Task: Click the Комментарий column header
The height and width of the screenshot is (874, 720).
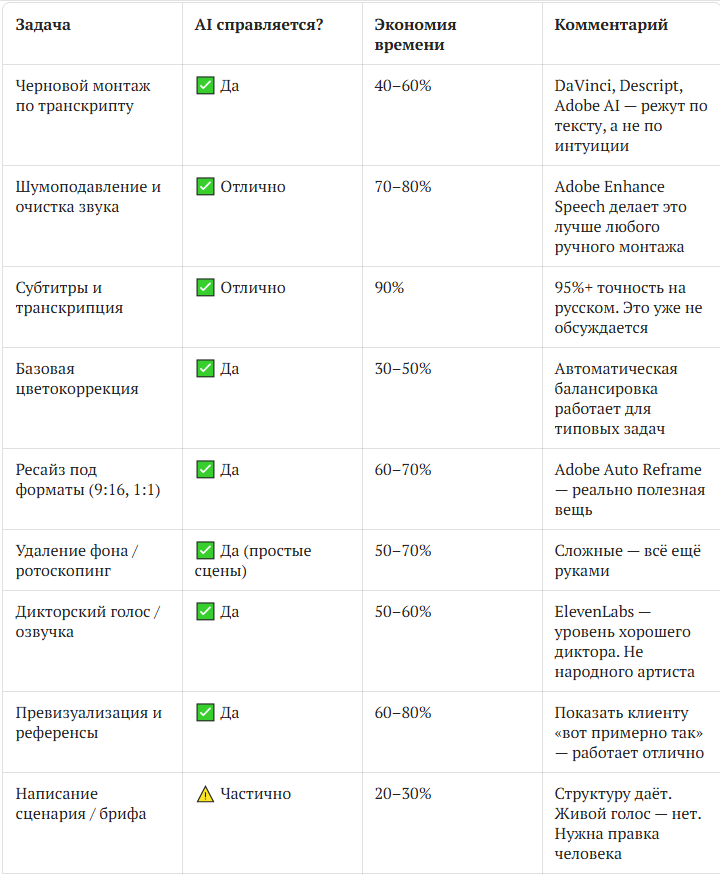Action: tap(611, 25)
